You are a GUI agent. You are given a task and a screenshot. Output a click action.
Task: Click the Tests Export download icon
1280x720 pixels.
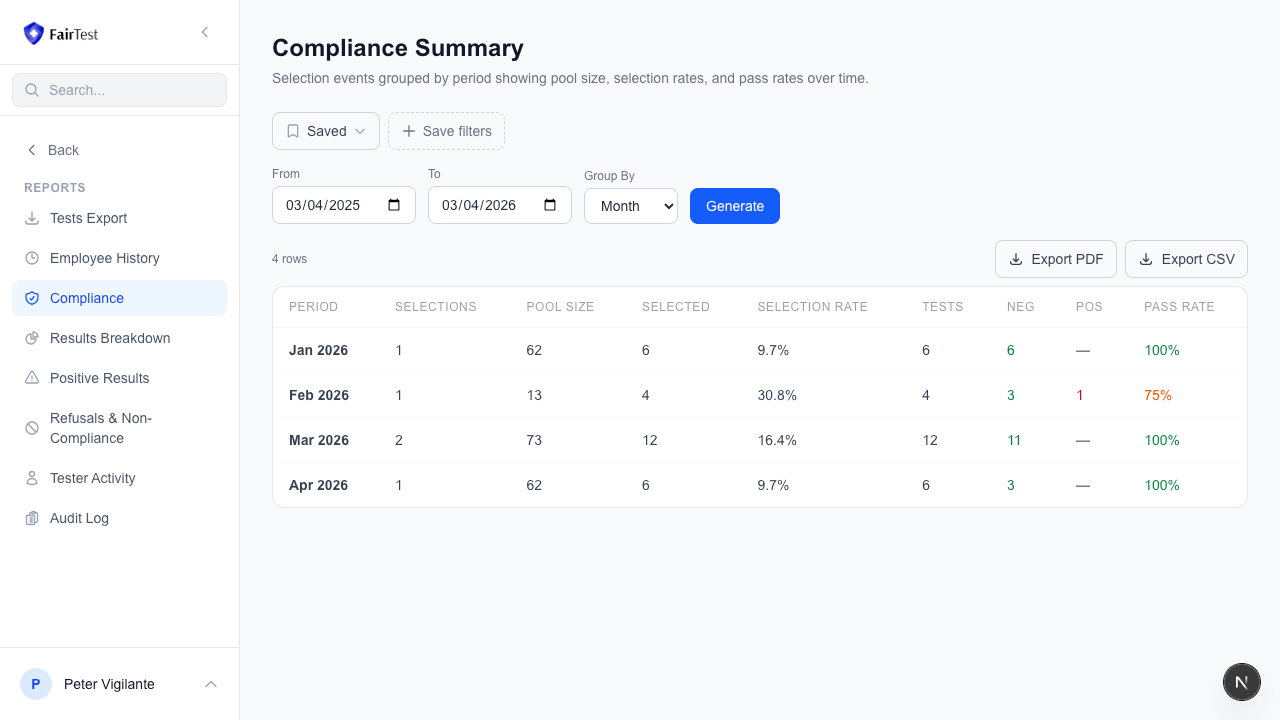32,218
